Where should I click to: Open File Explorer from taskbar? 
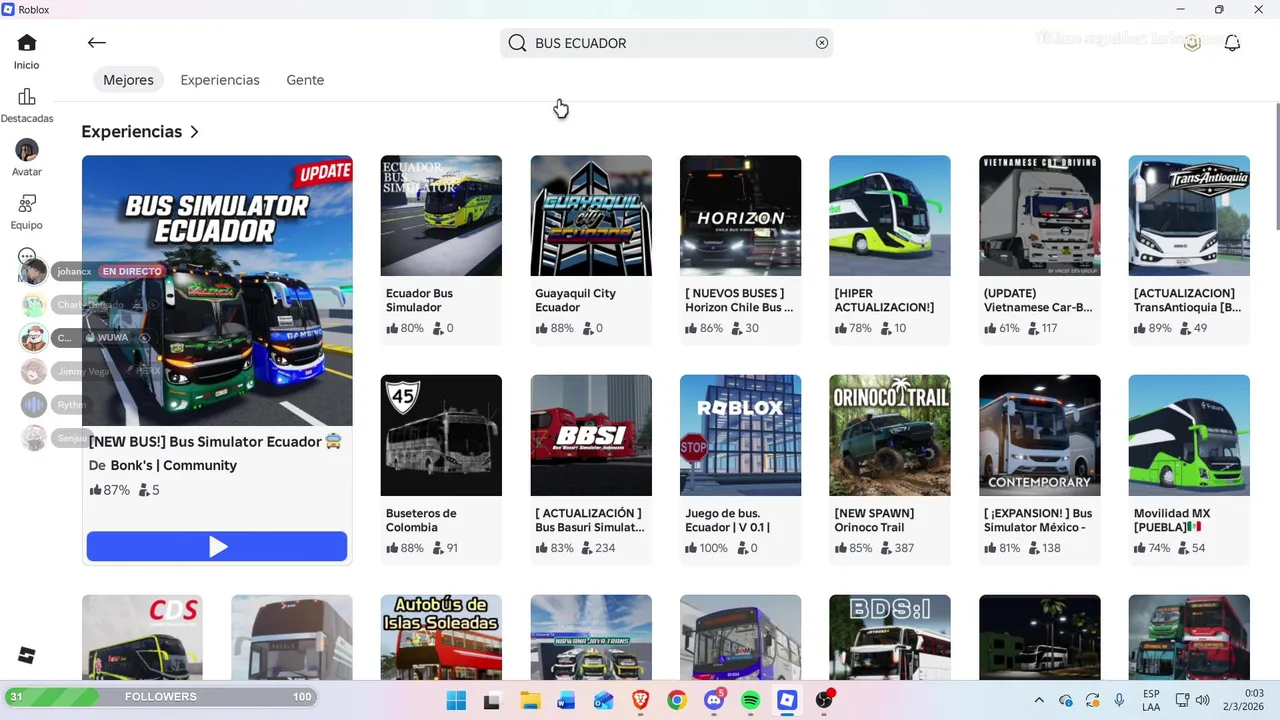pyautogui.click(x=529, y=700)
